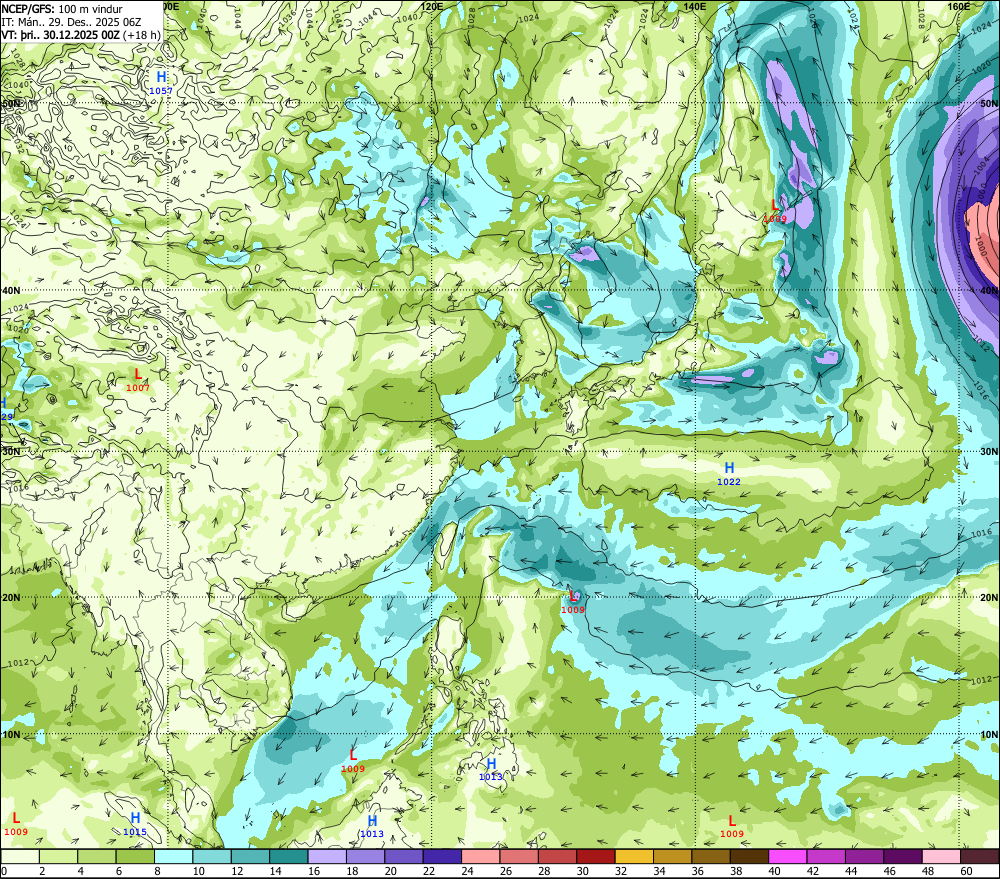This screenshot has height=879, width=1000.
Task: Select the L 1009 marker near Hokkaido
Action: [775, 211]
